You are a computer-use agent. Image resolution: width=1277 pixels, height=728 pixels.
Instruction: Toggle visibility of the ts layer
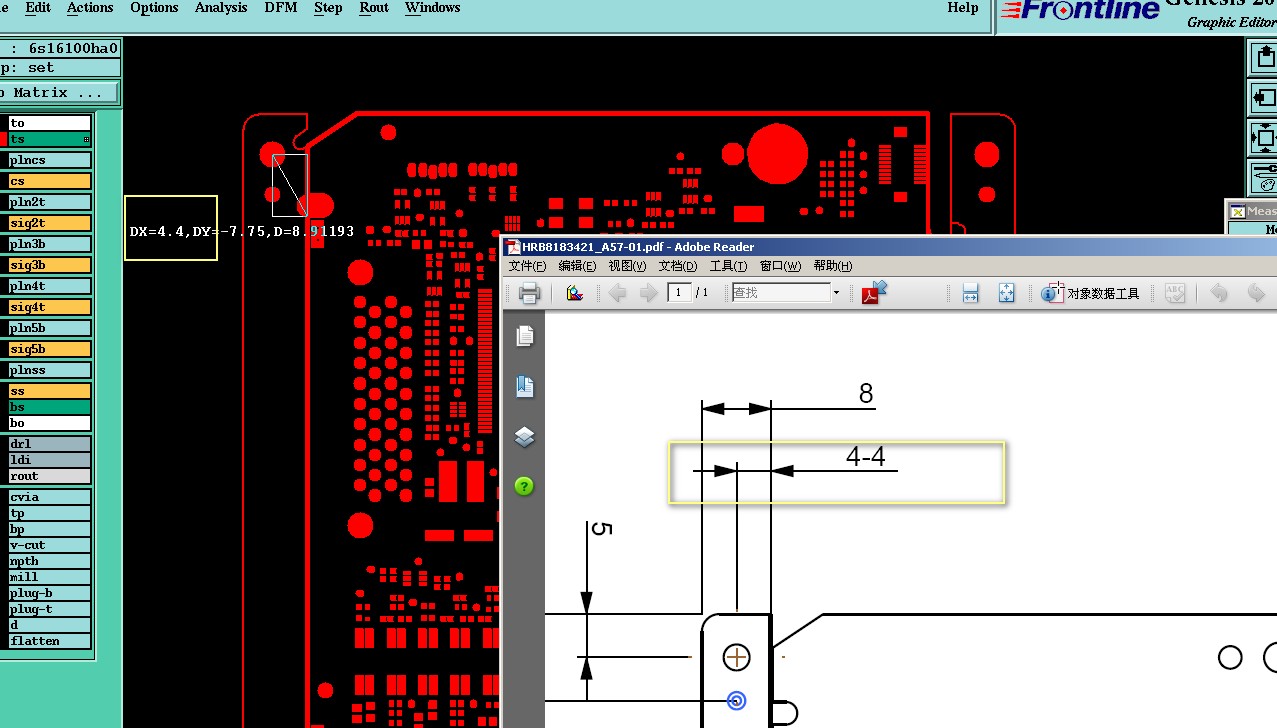click(49, 139)
